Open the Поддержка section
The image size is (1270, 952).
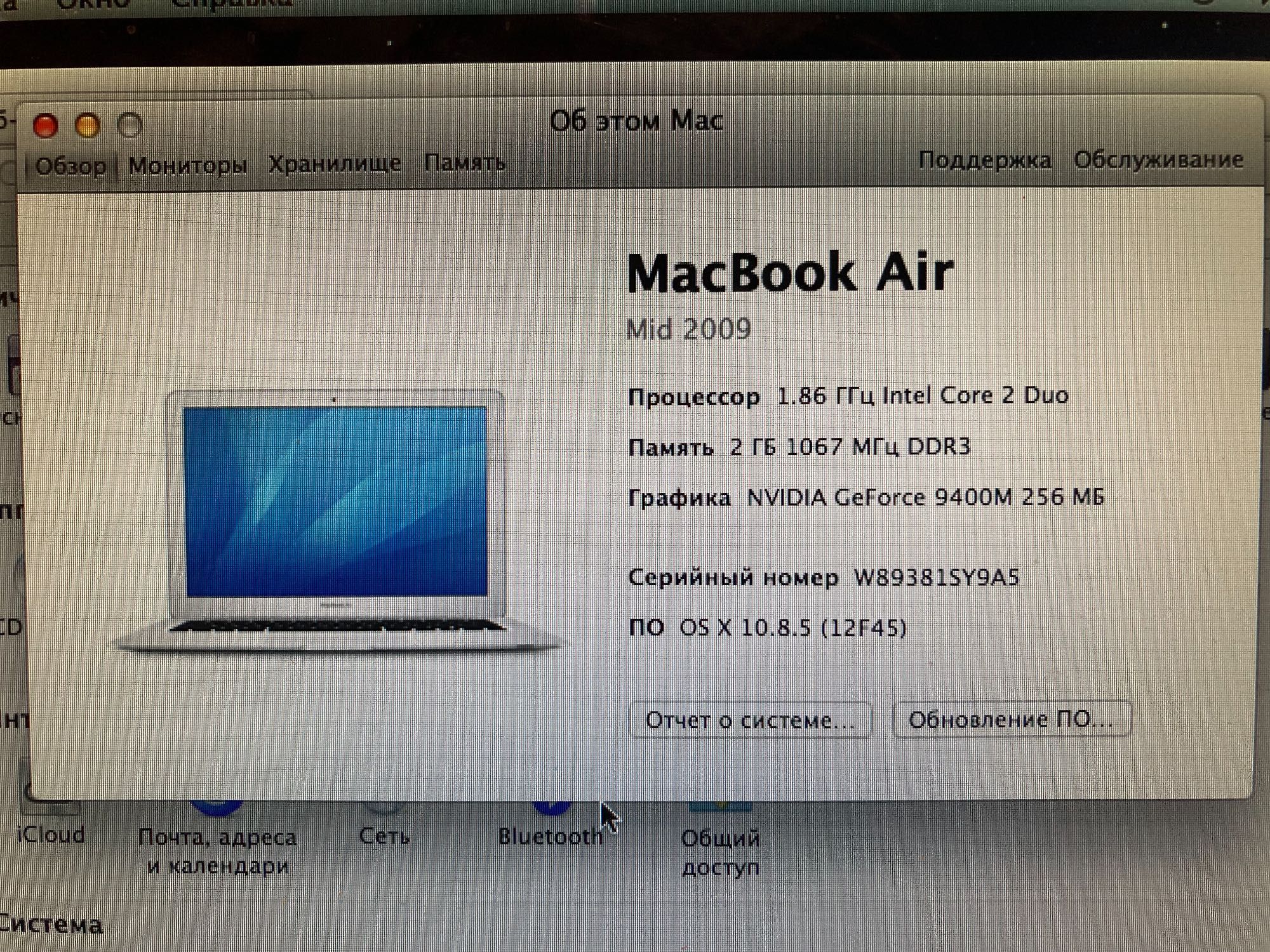(x=985, y=160)
